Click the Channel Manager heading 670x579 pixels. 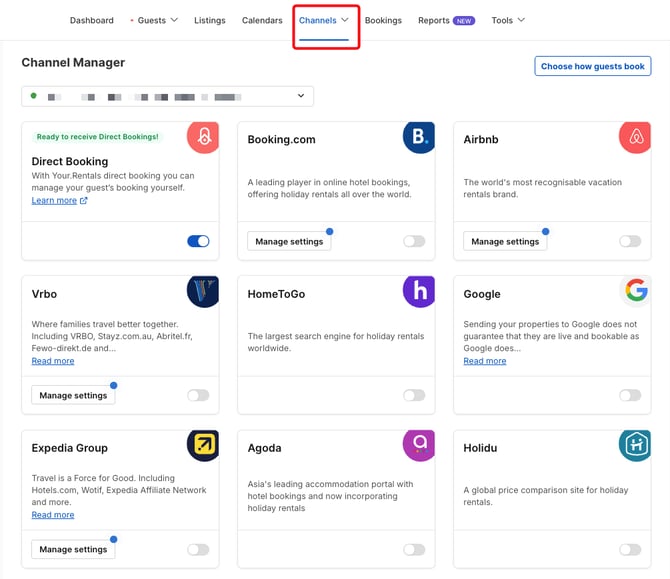73,62
